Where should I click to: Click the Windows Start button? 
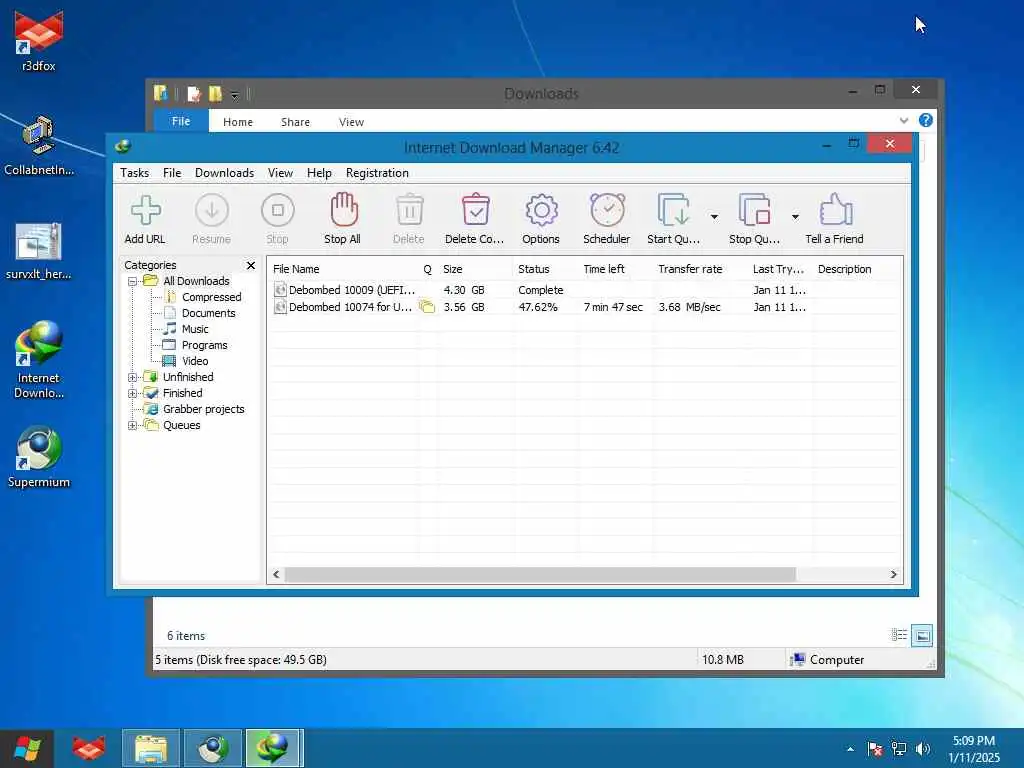[27, 748]
